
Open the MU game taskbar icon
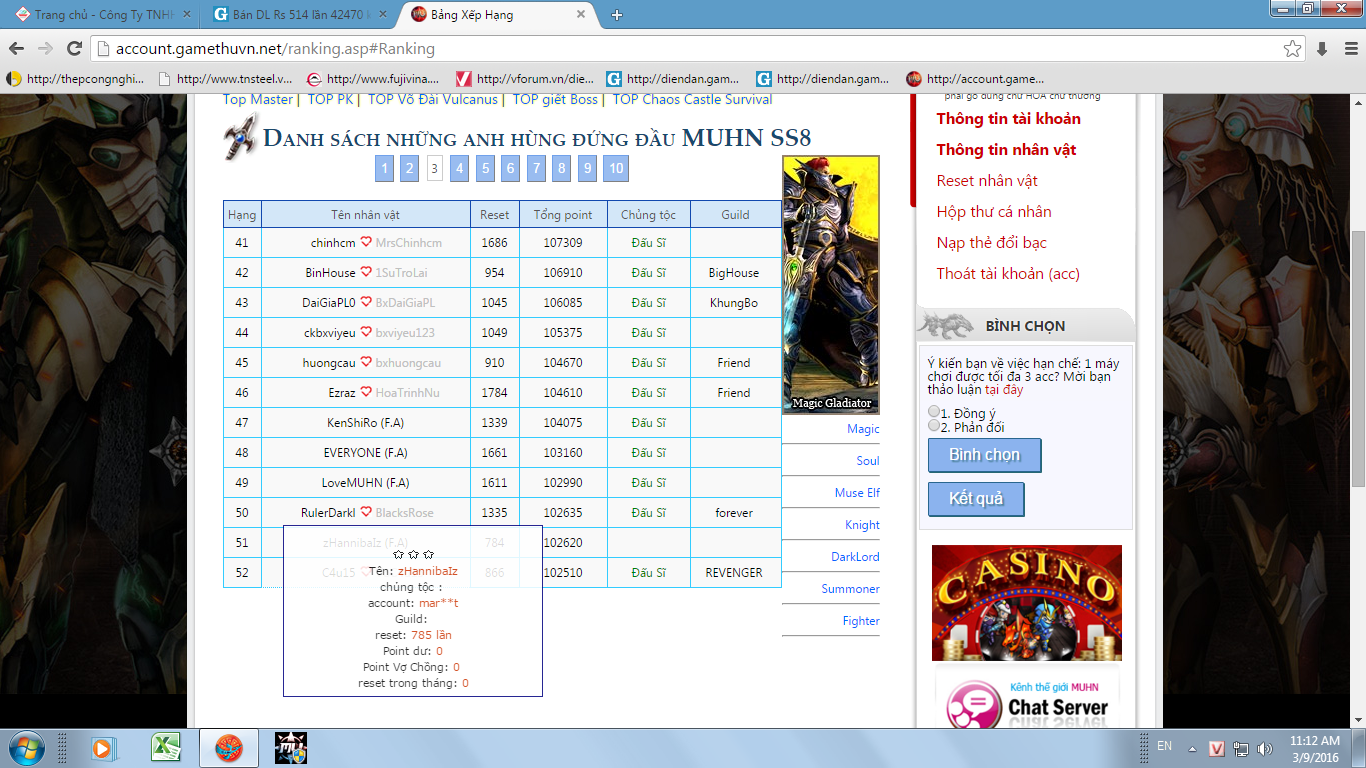tap(290, 748)
